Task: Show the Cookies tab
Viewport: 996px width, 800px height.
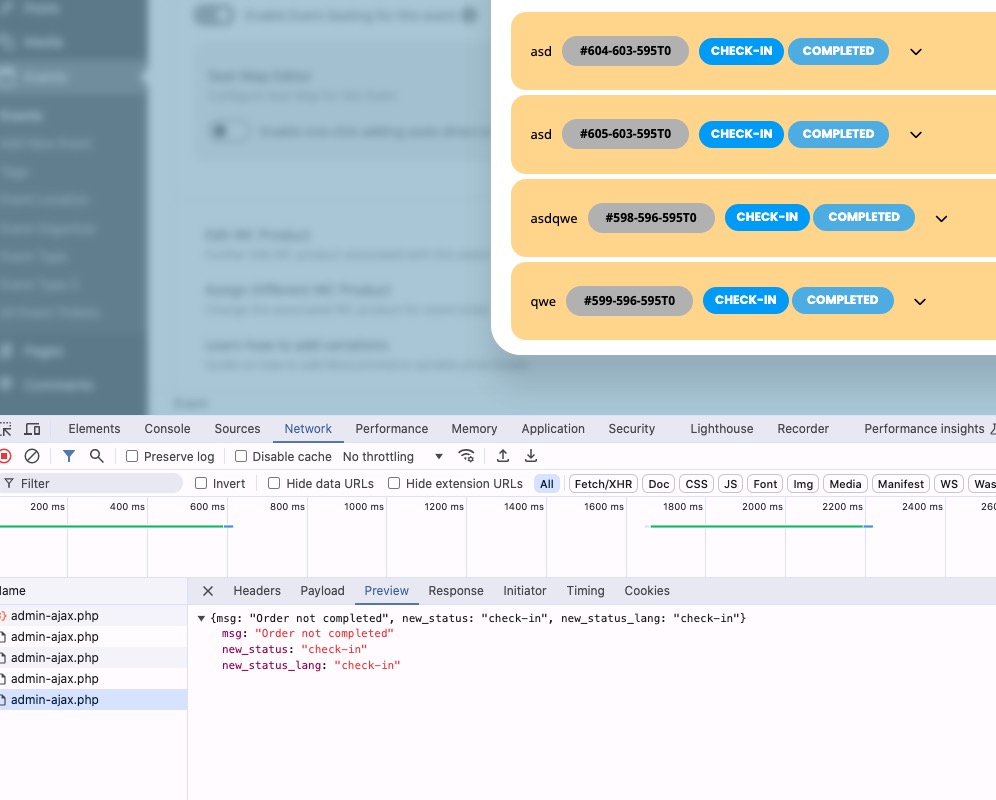Action: tap(647, 591)
